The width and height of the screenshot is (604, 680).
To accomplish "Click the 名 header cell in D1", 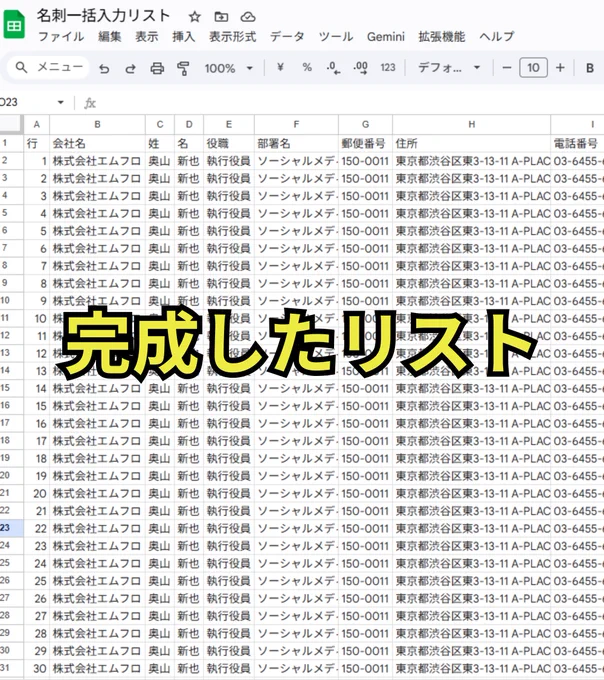I will click(189, 144).
